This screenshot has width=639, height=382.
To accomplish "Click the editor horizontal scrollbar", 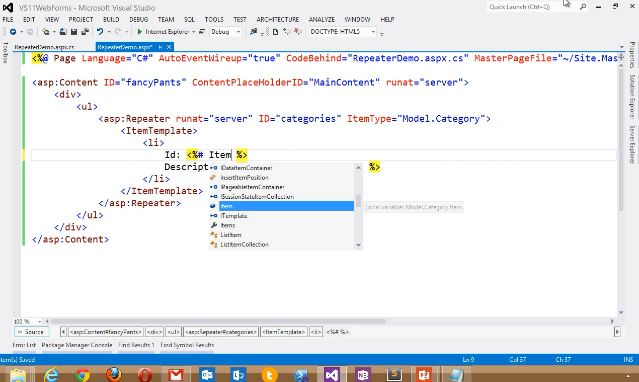I will 218,321.
